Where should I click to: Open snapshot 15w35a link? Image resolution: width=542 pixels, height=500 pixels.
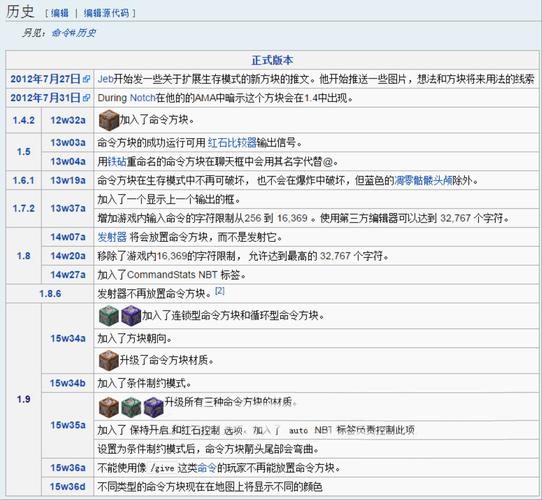click(68, 425)
